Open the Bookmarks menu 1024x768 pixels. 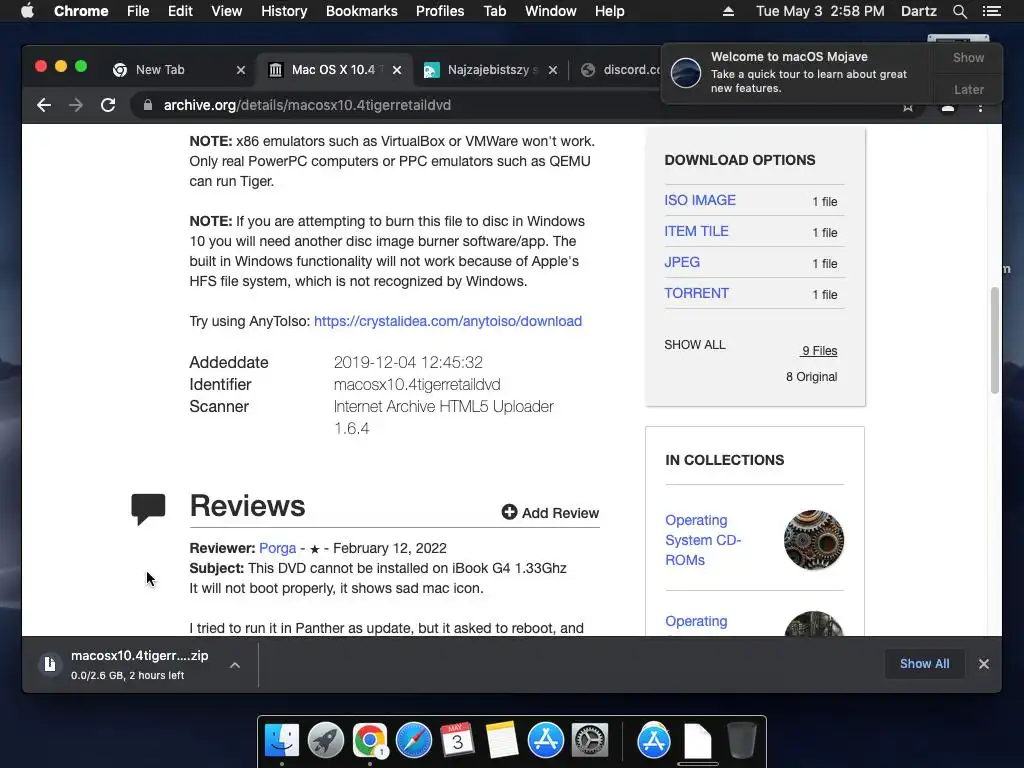pyautogui.click(x=362, y=11)
